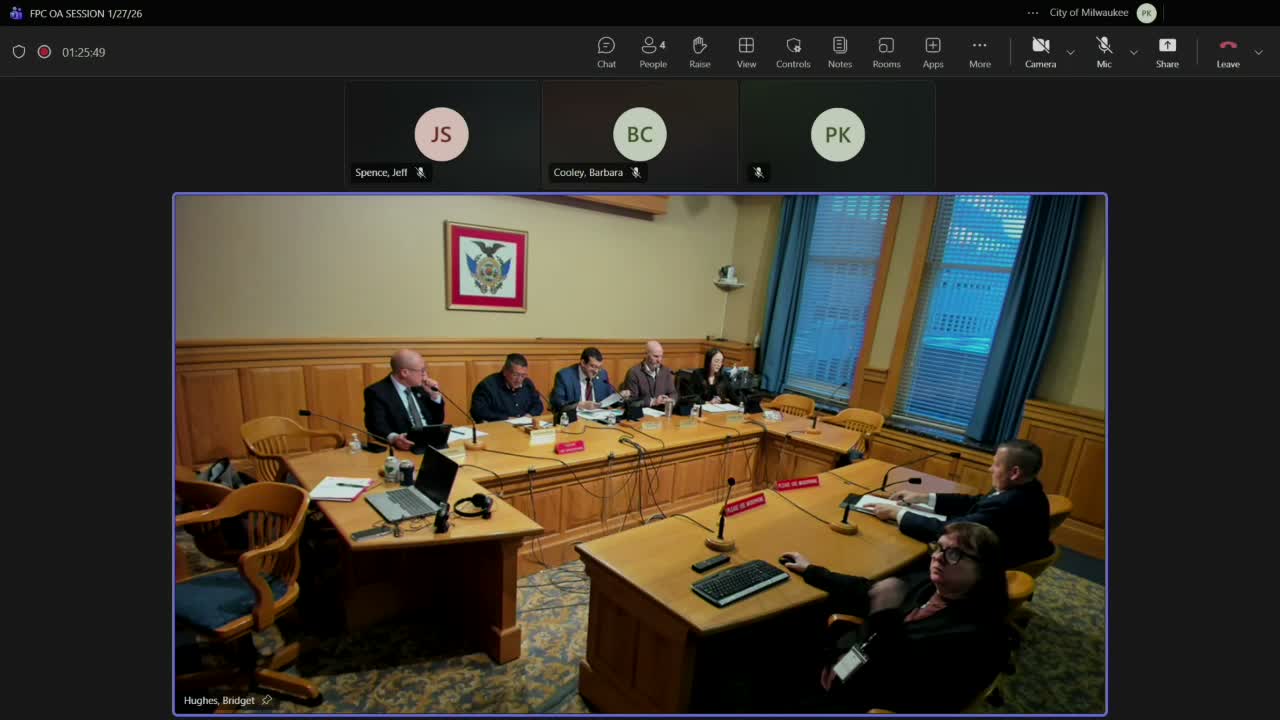Open the meeting Notes
This screenshot has height=720, width=1280.
click(x=840, y=52)
